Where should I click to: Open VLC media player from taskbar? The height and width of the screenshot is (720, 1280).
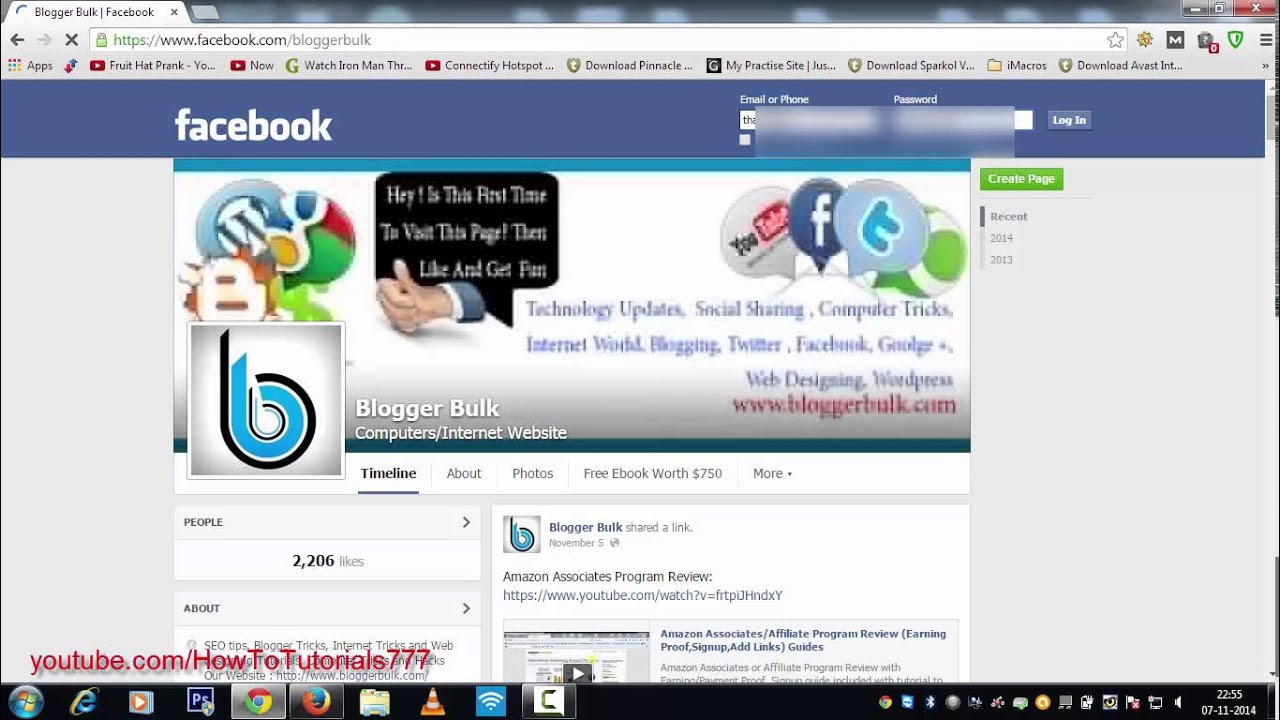(x=433, y=702)
